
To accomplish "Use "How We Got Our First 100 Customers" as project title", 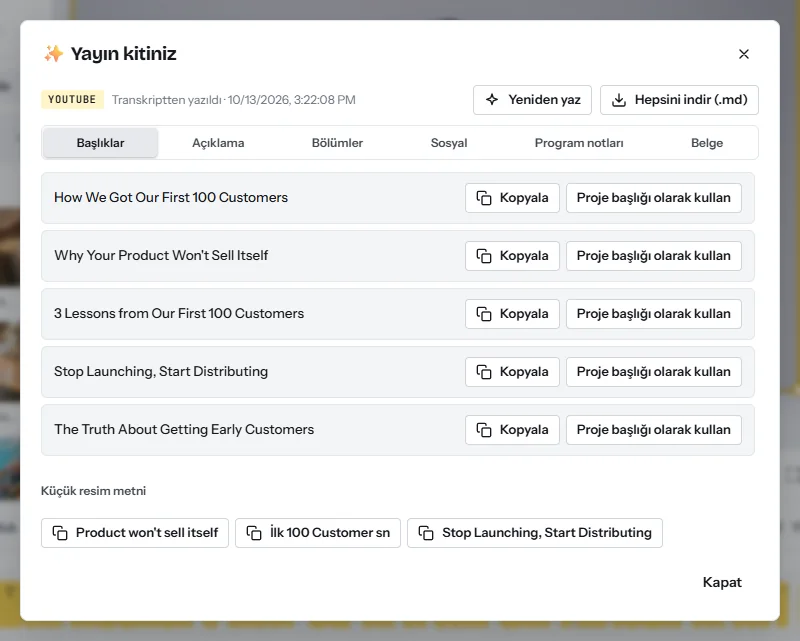I will [x=654, y=198].
